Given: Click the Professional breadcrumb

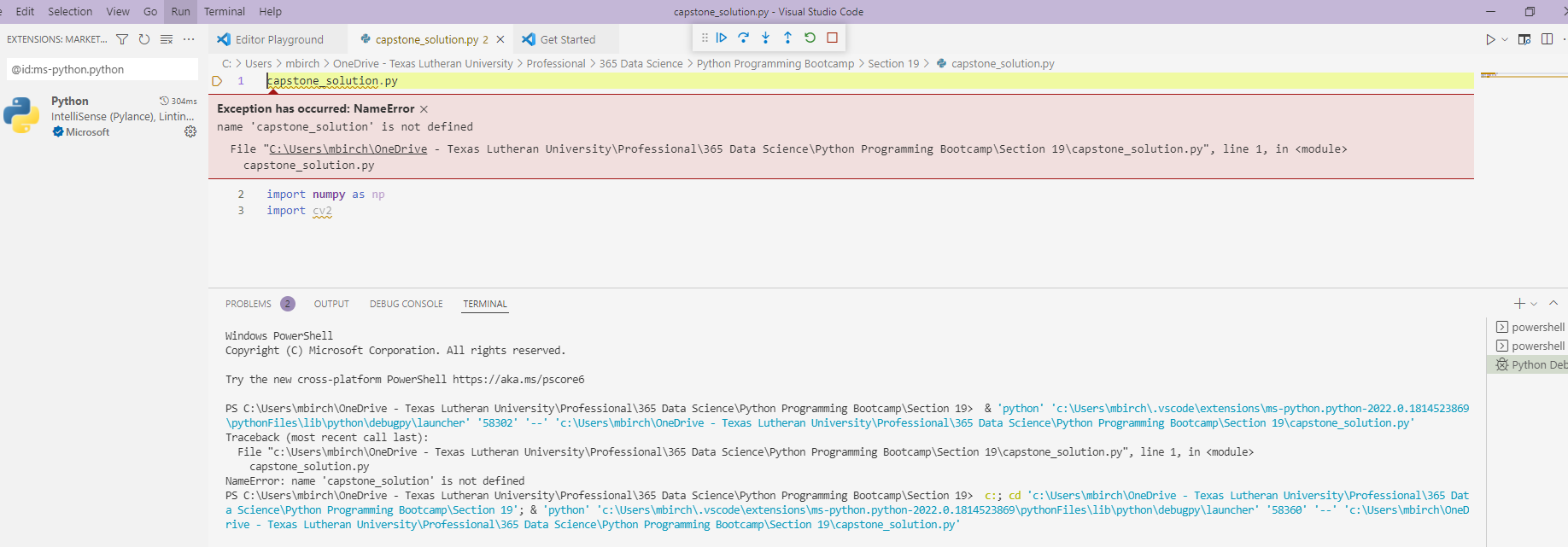Looking at the screenshot, I should pos(556,64).
